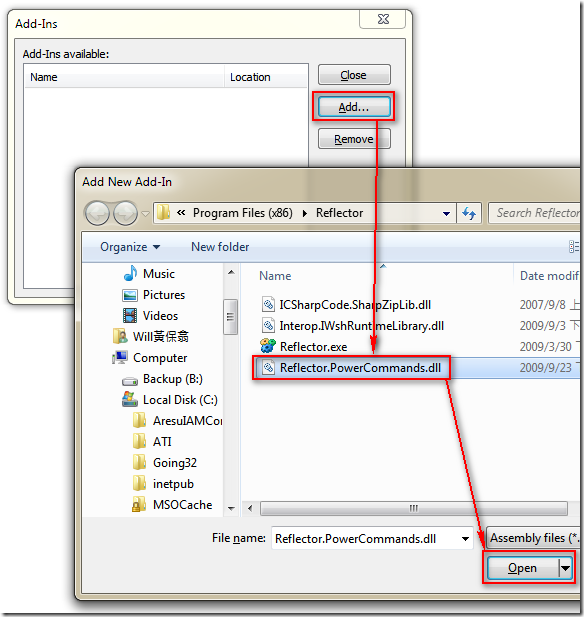
Task: Click the navigation pane scroll down arrow
Action: pos(231,508)
